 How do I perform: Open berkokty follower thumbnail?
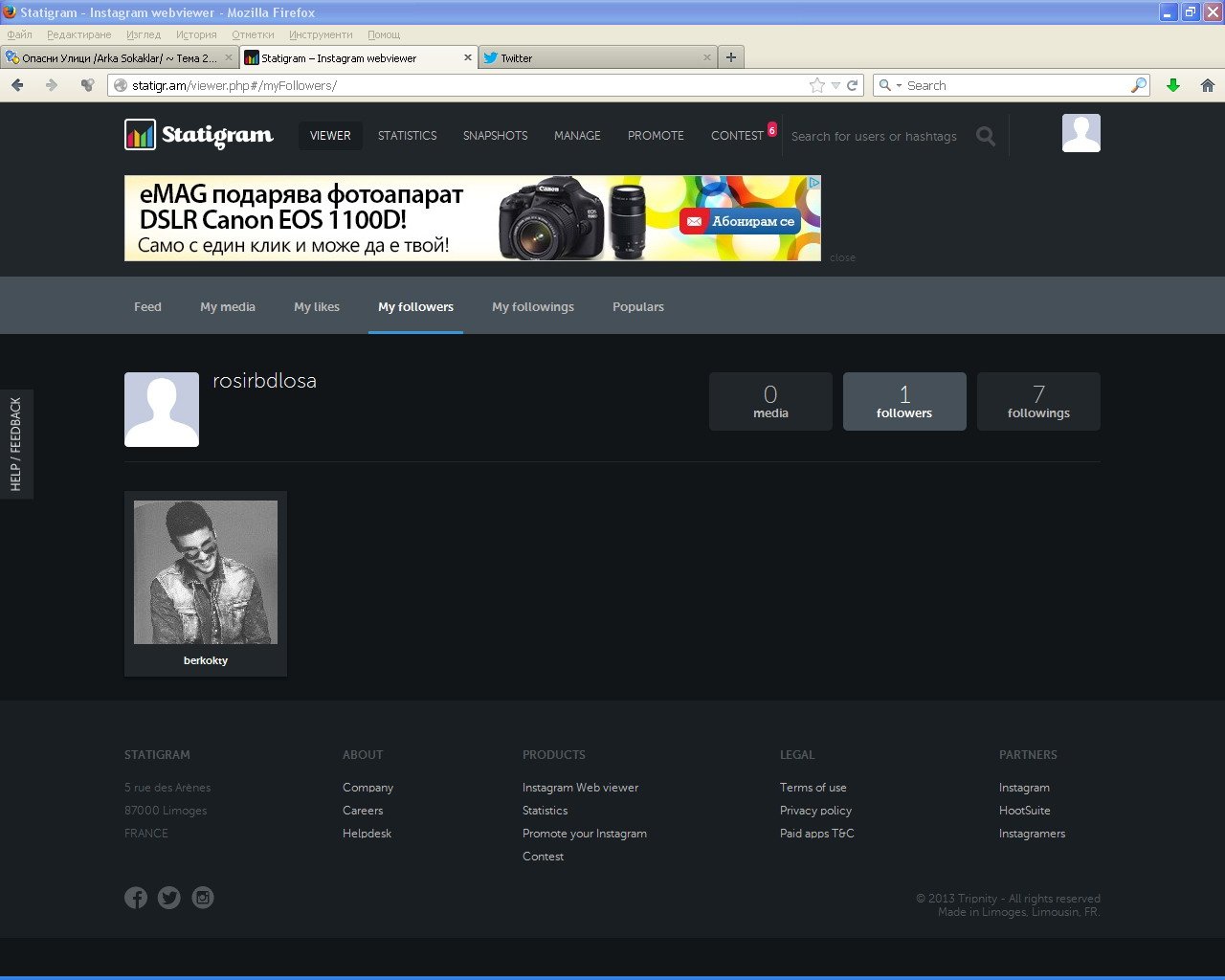click(206, 572)
